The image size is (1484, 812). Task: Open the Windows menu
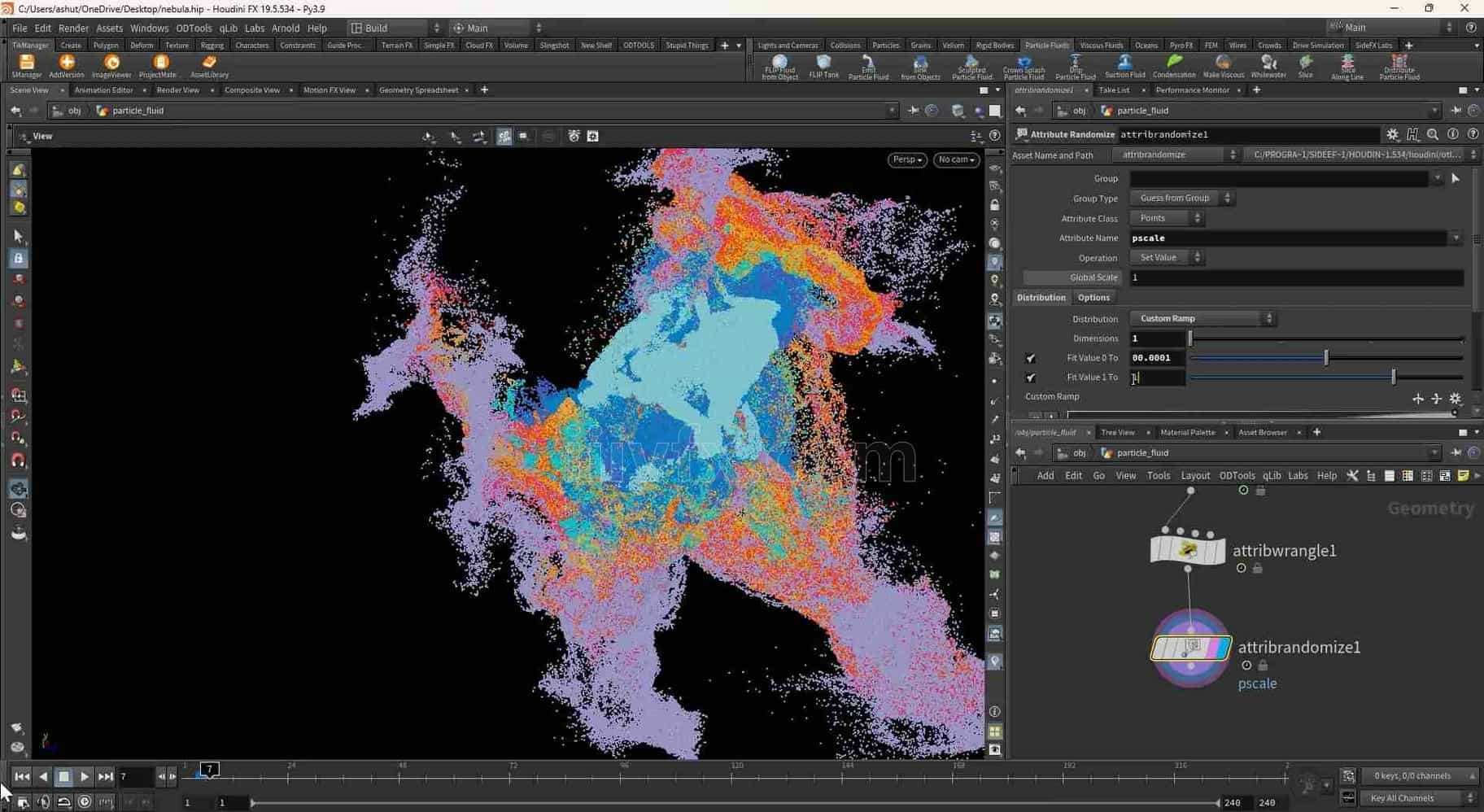pyautogui.click(x=149, y=28)
